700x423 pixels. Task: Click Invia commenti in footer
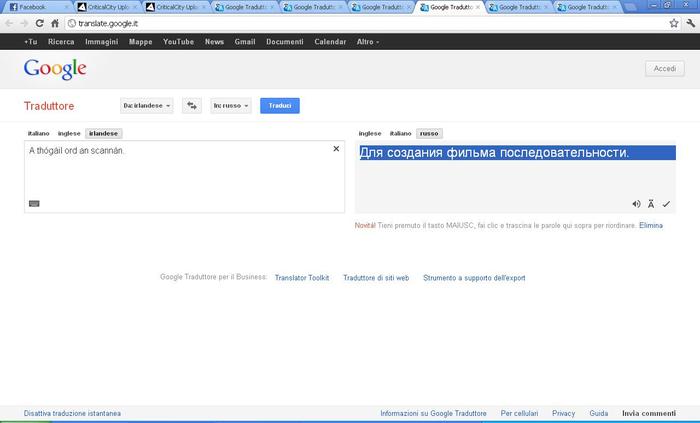click(x=649, y=413)
